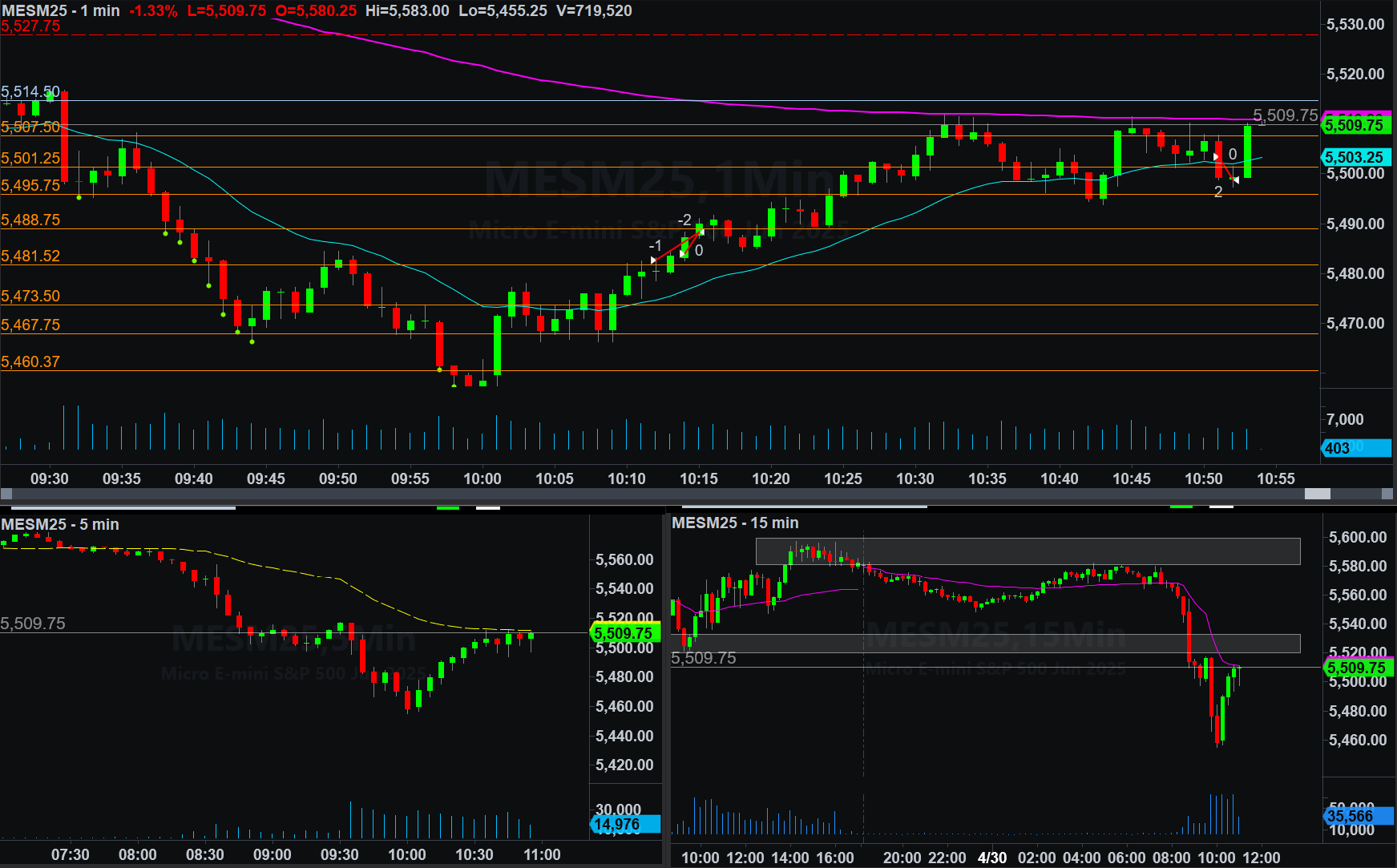The image size is (1397, 868).
Task: Select the 5,481.52 orange price level label
Action: coord(30,256)
